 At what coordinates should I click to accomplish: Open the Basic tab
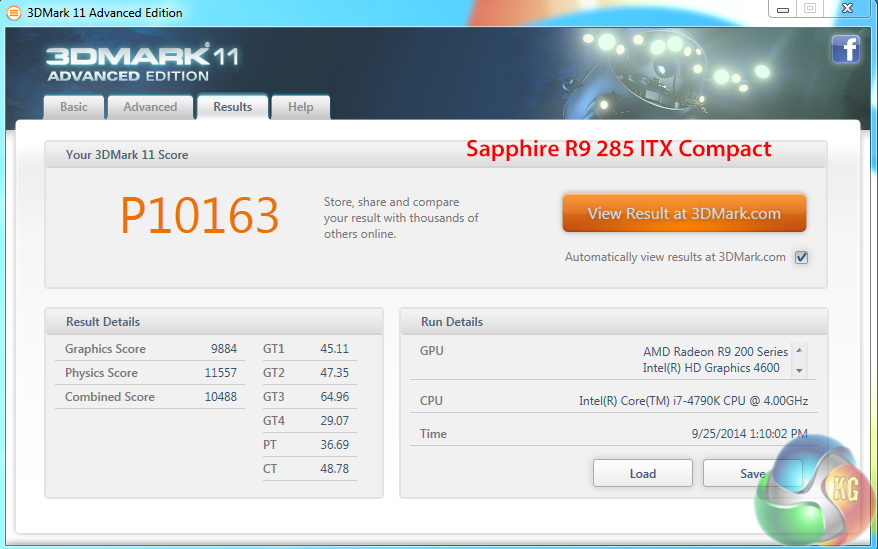tap(74, 107)
